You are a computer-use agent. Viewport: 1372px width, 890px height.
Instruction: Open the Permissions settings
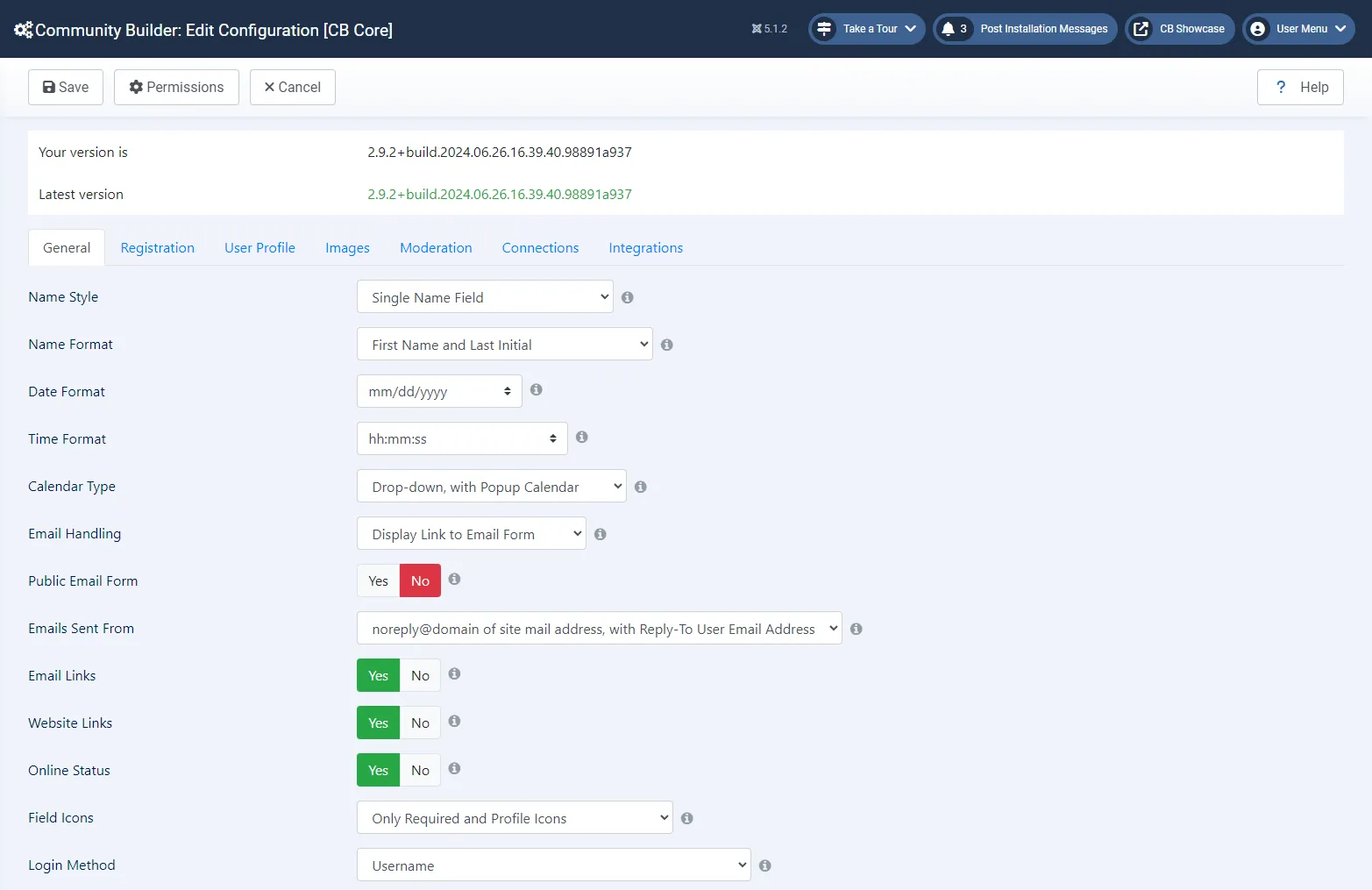click(176, 87)
